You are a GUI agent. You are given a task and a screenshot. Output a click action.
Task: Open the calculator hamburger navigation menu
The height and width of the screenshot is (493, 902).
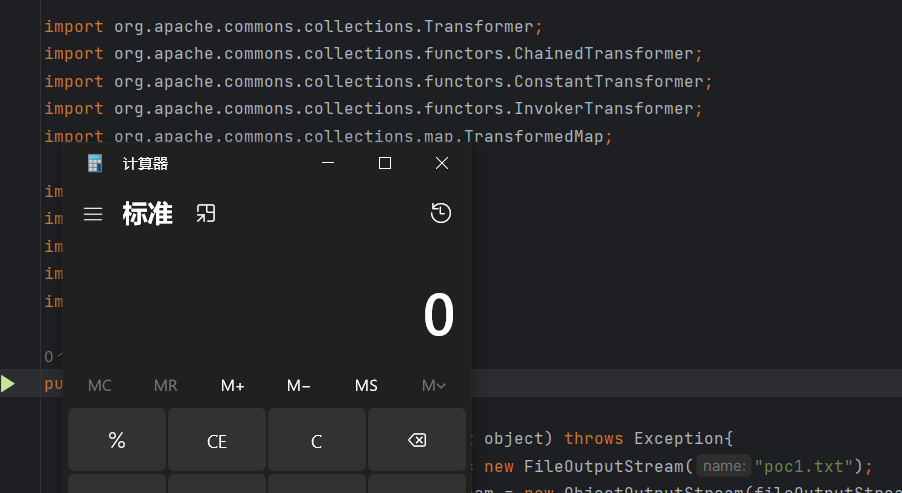[93, 214]
